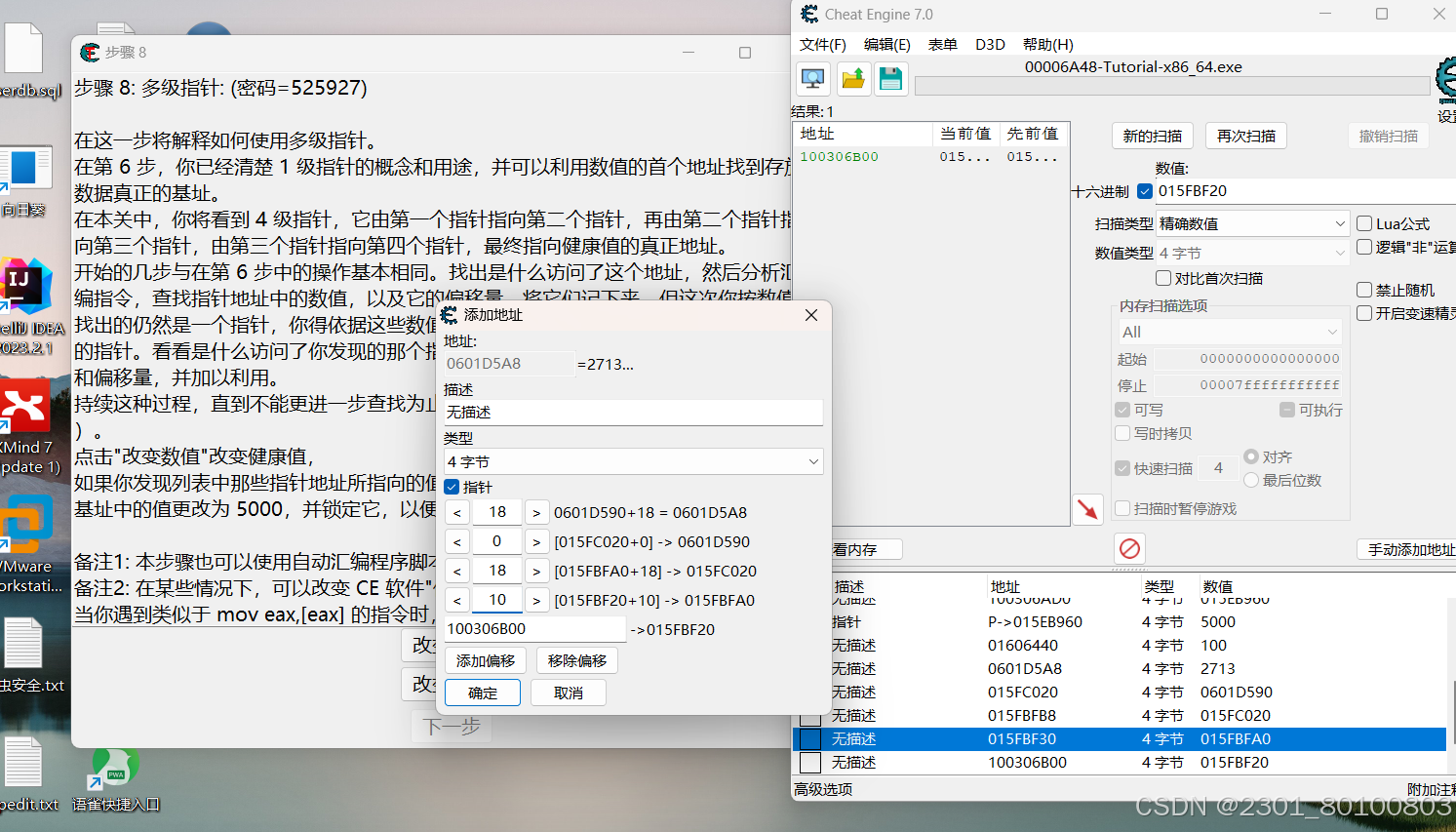1456x832 pixels.
Task: Toggle the 快速扫描 checkbox
Action: tap(1122, 468)
